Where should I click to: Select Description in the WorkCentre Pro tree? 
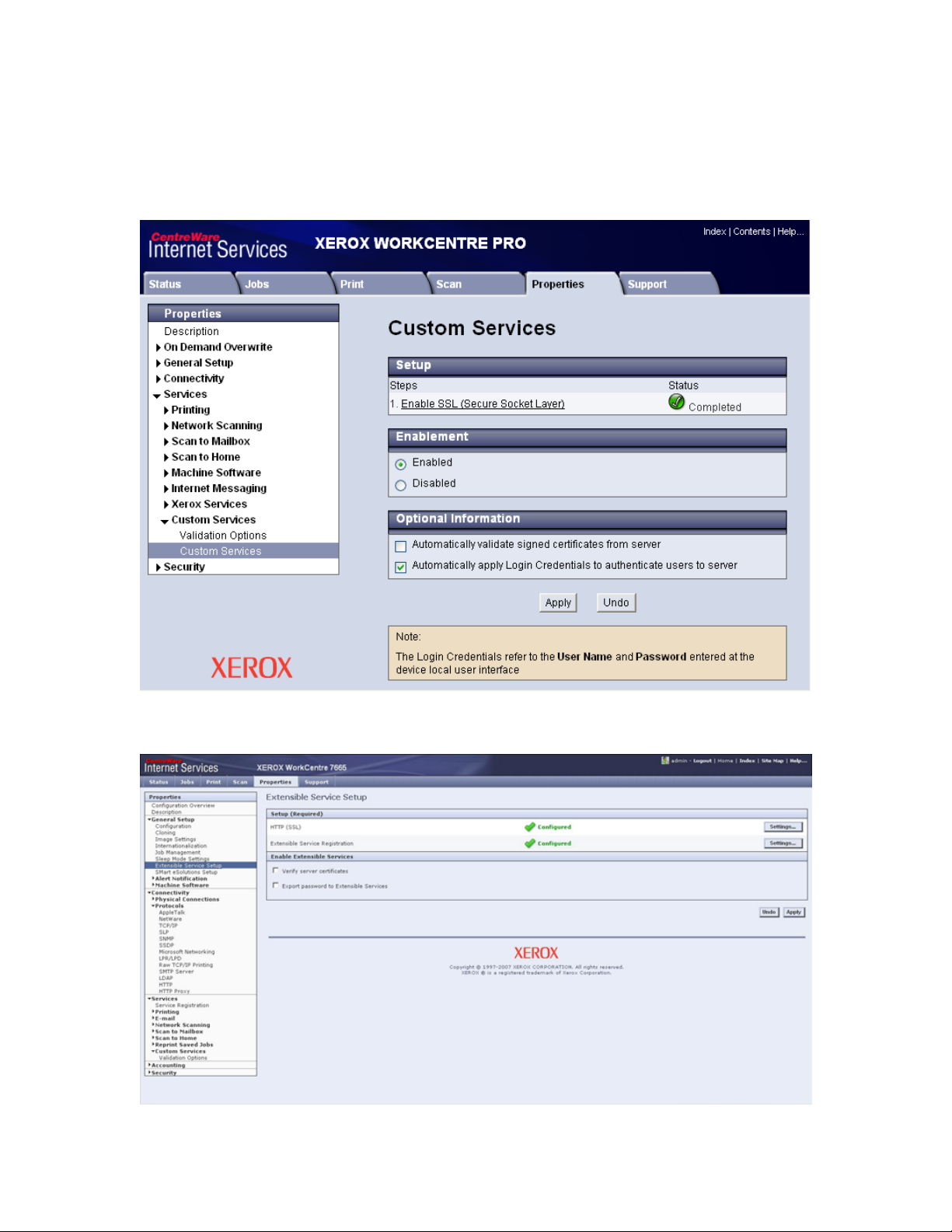[191, 332]
